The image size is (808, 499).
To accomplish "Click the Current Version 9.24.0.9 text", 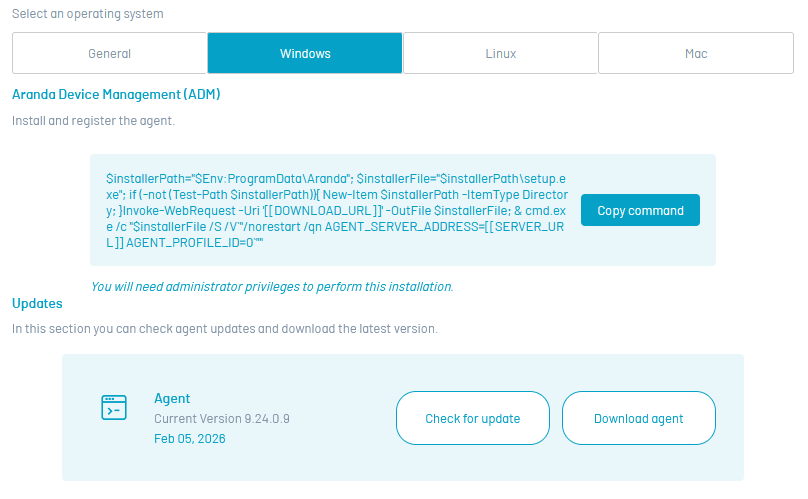I will (x=221, y=418).
